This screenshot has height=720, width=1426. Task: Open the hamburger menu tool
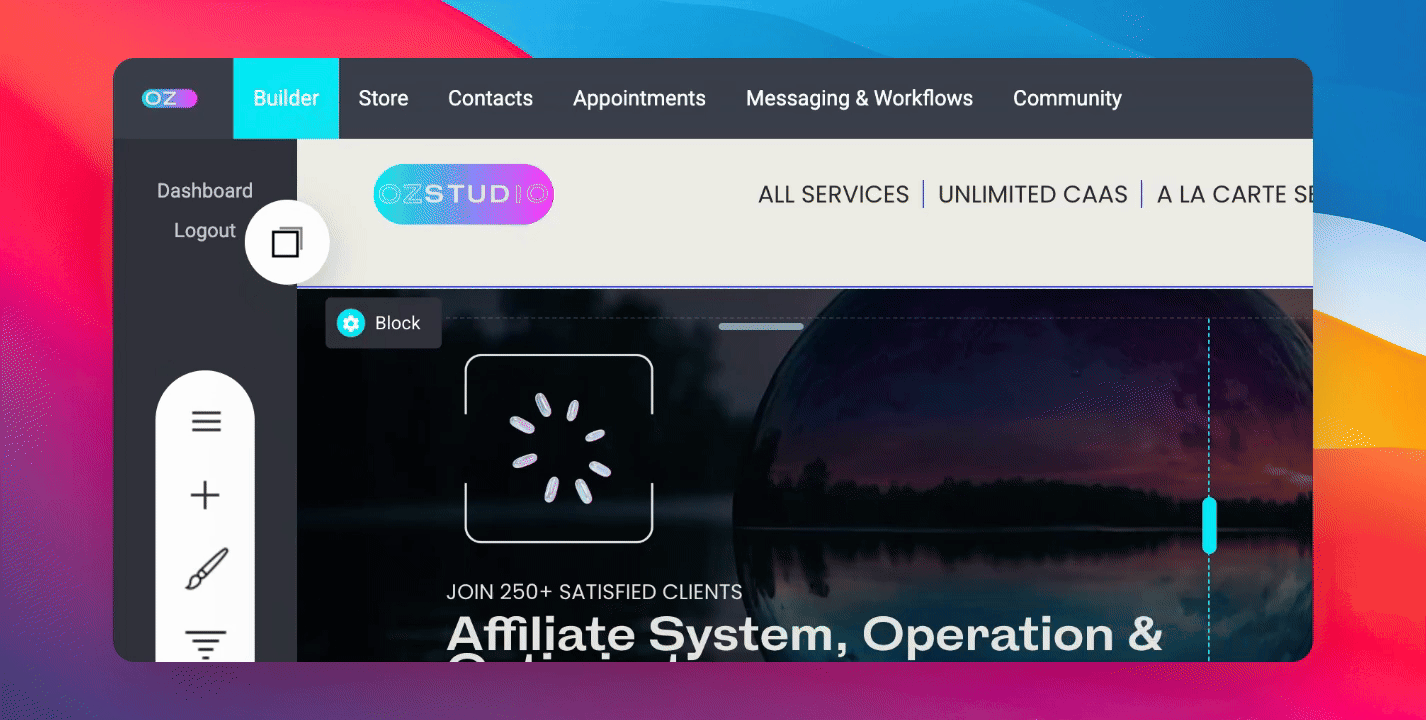[x=206, y=422]
